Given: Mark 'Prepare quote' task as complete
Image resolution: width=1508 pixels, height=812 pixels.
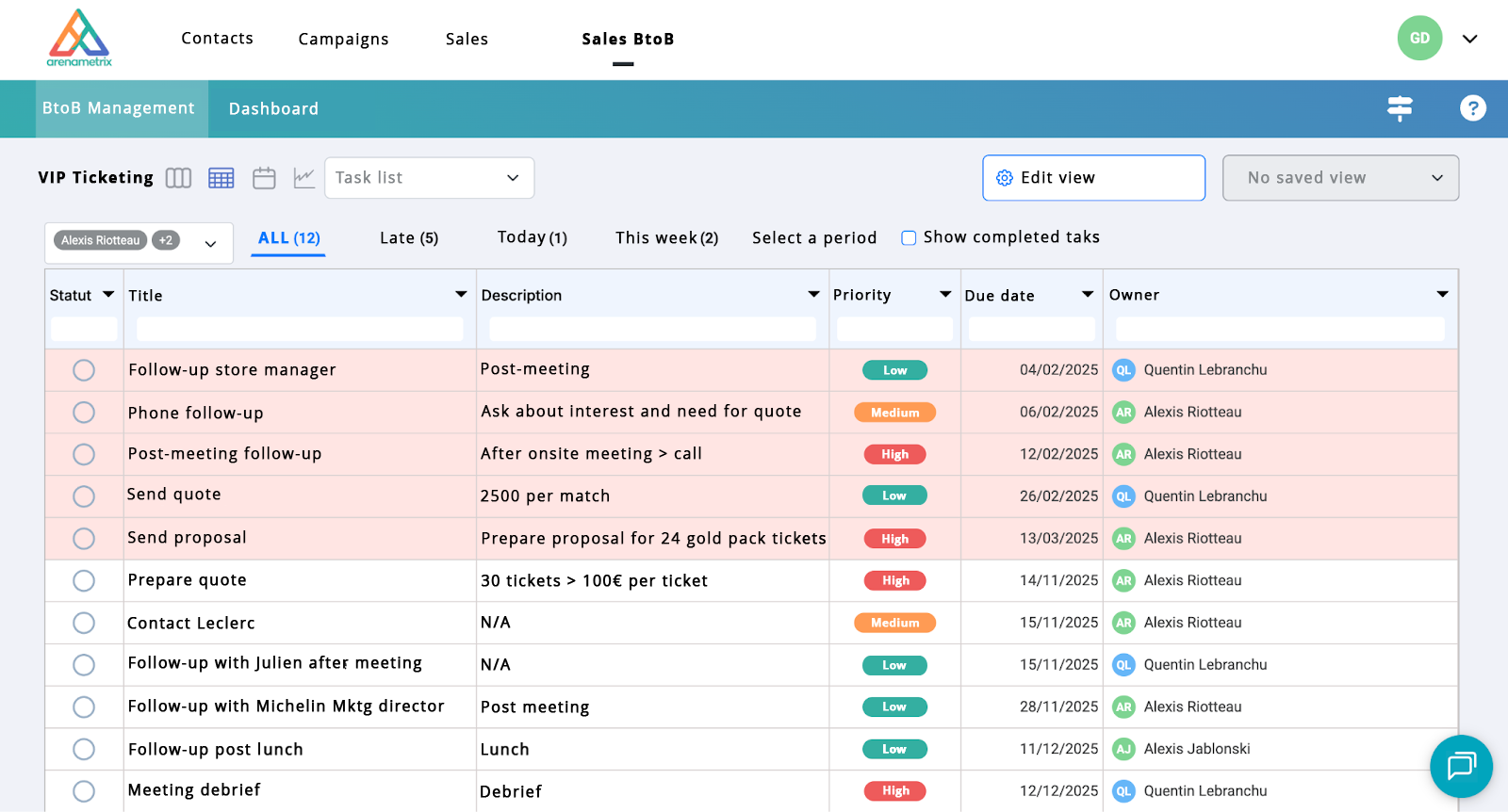Looking at the screenshot, I should click(84, 580).
